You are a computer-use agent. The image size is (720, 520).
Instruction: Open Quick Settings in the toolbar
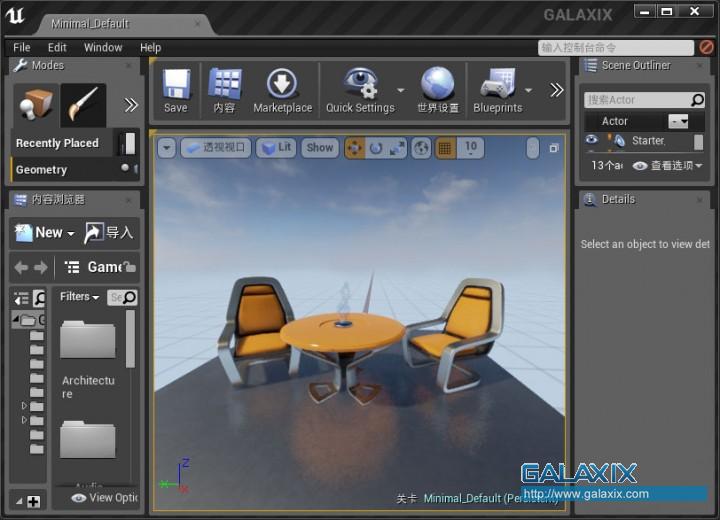point(359,90)
